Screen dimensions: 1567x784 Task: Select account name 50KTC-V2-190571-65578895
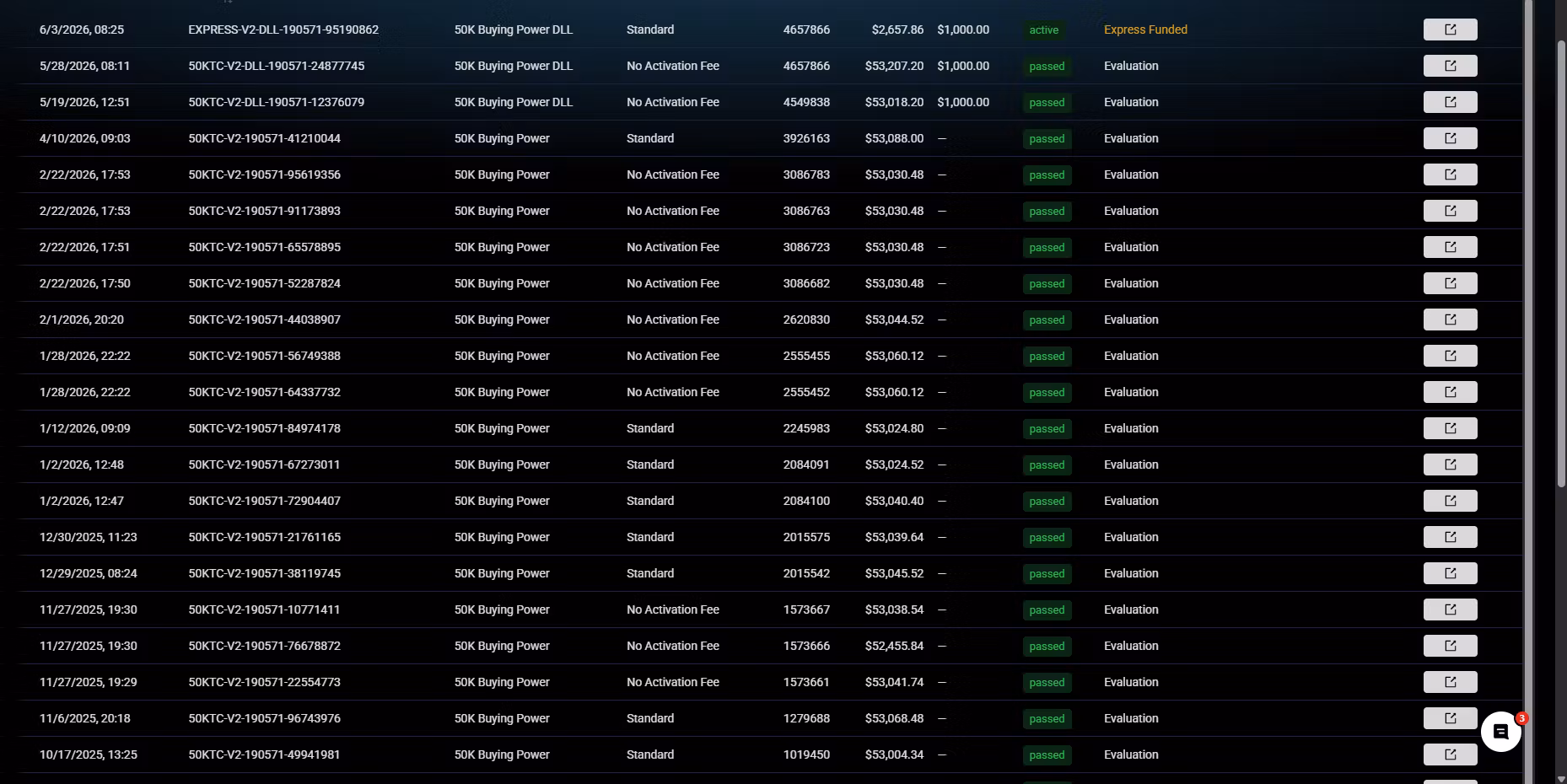pyautogui.click(x=264, y=247)
